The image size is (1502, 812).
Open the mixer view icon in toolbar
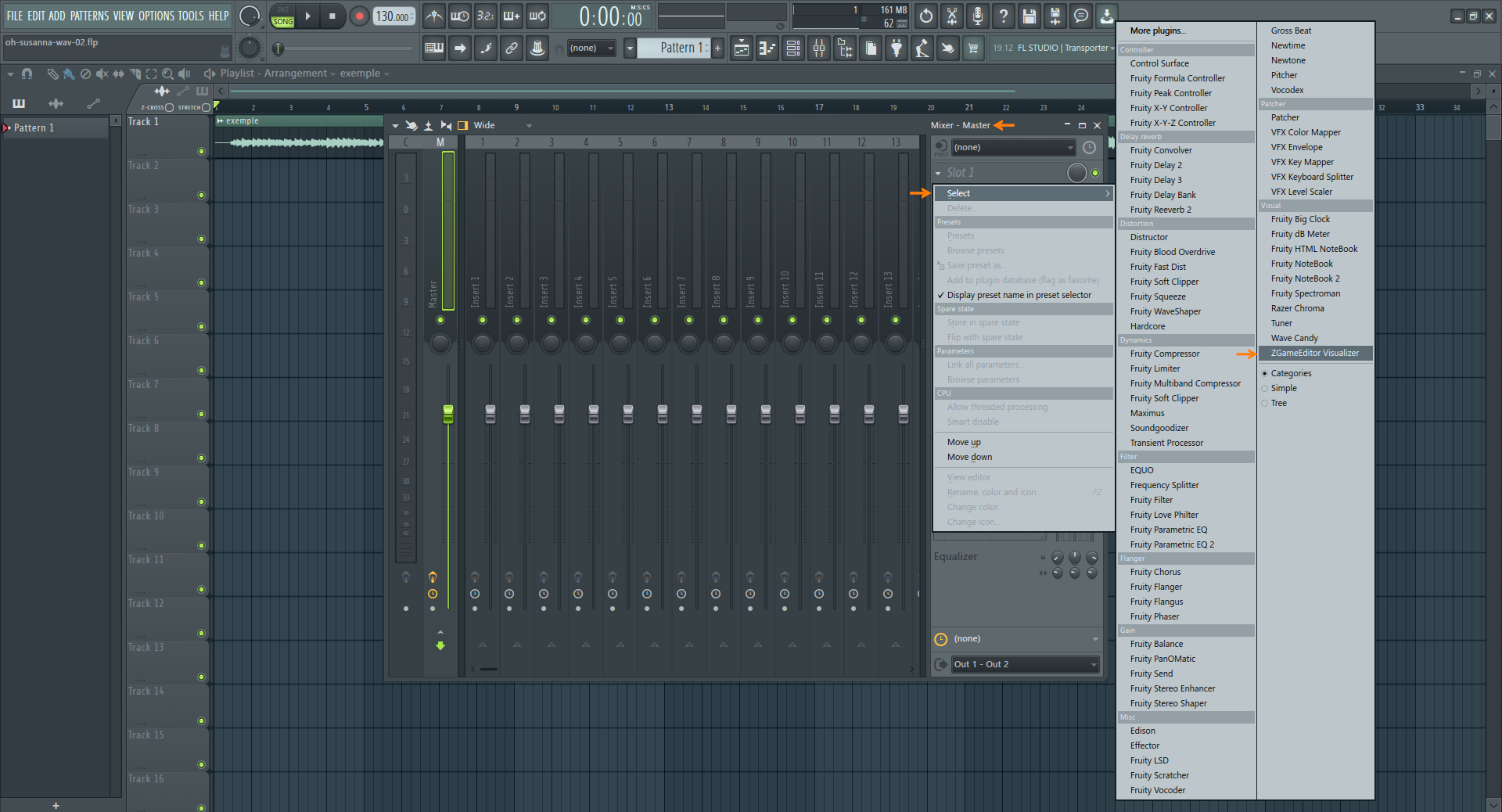(819, 49)
